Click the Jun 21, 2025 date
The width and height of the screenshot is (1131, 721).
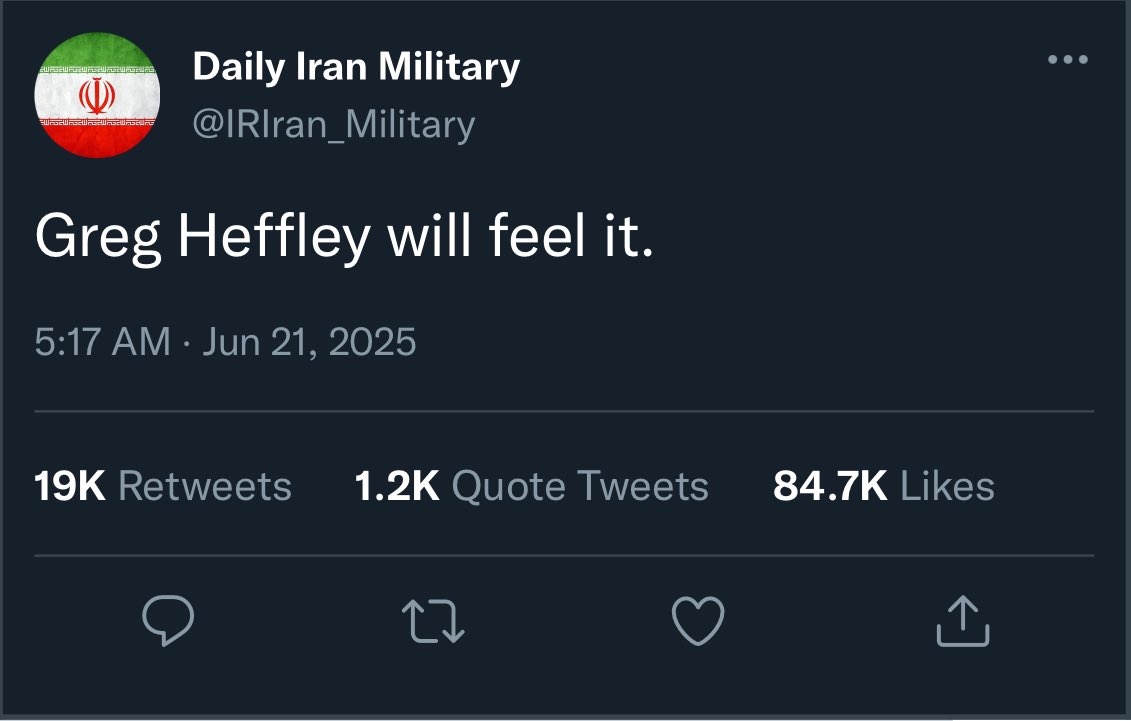[x=309, y=342]
